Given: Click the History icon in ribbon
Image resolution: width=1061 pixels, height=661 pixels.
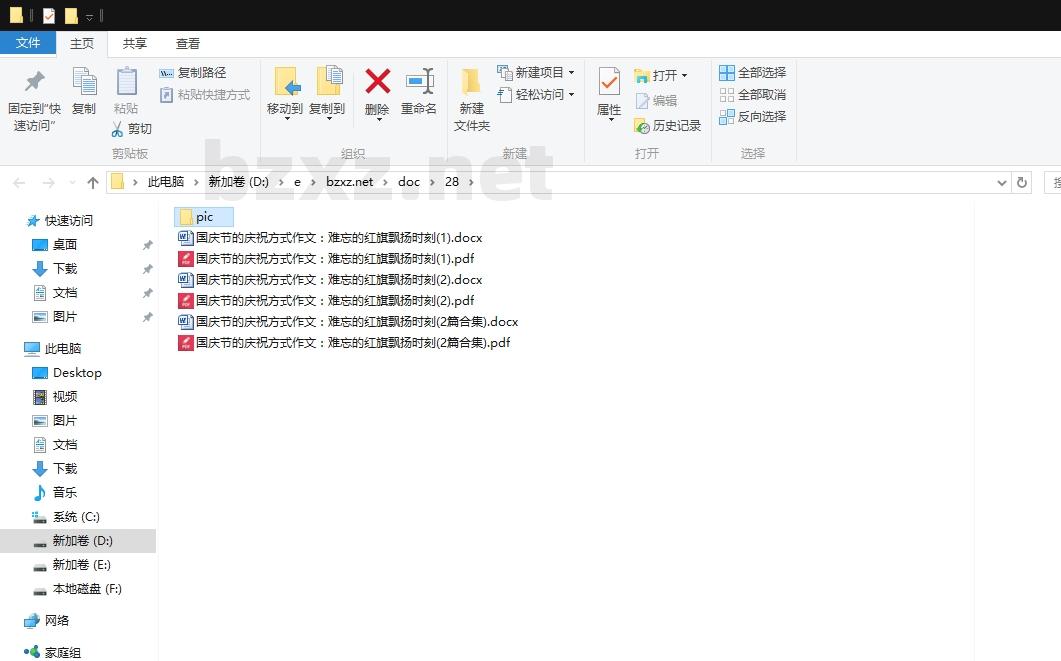Looking at the screenshot, I should (642, 126).
